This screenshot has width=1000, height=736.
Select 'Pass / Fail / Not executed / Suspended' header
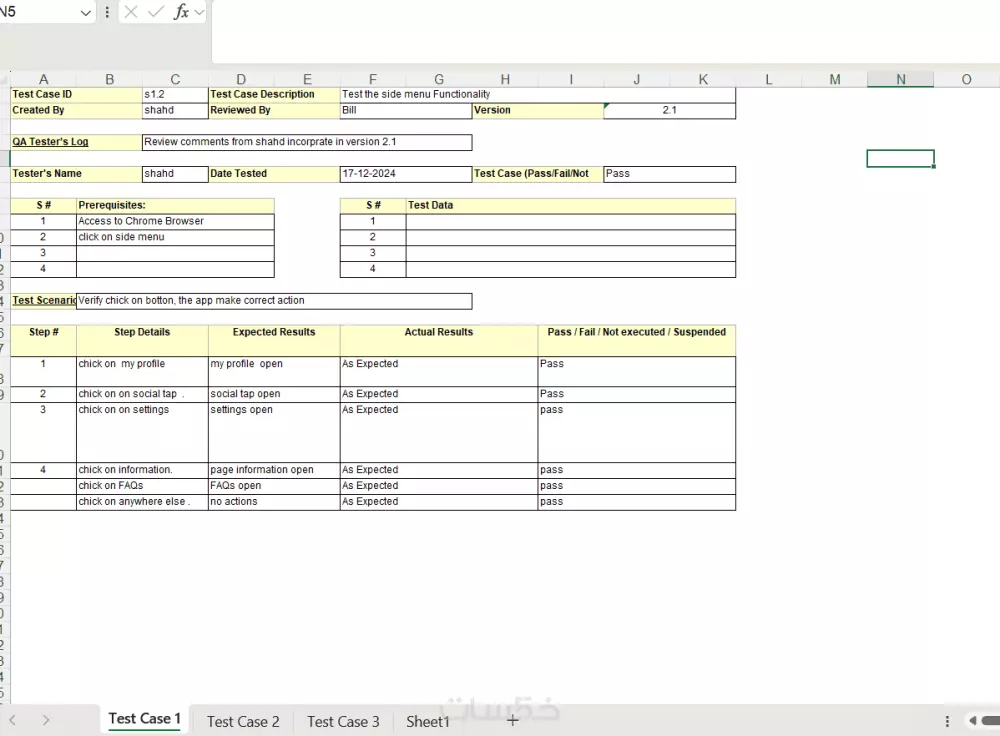636,341
